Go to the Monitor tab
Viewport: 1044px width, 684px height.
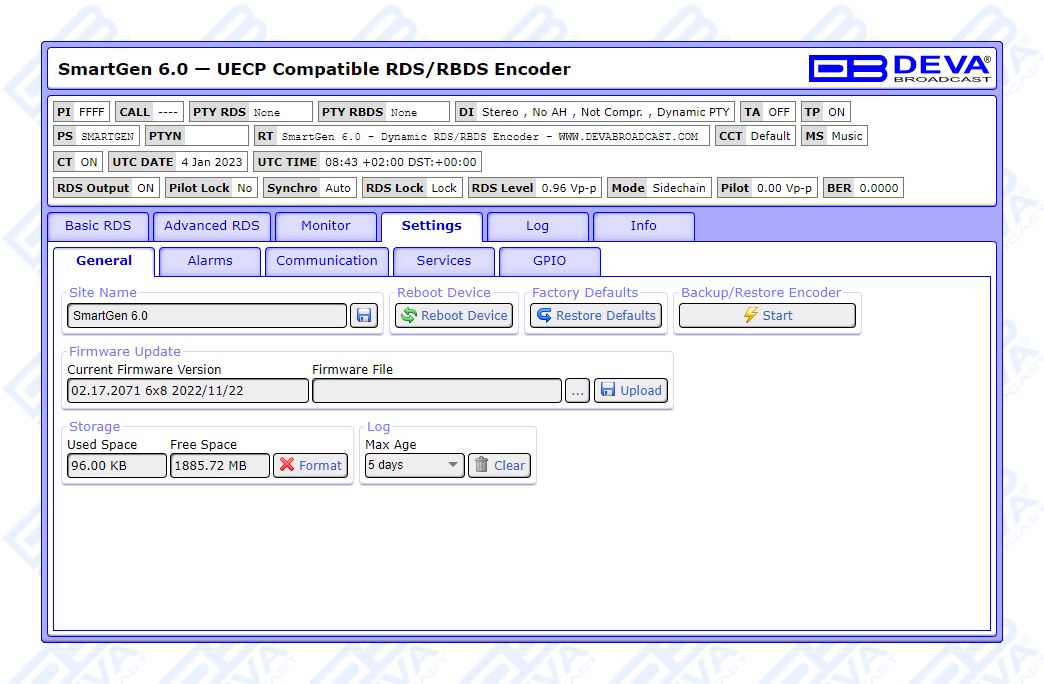[326, 226]
